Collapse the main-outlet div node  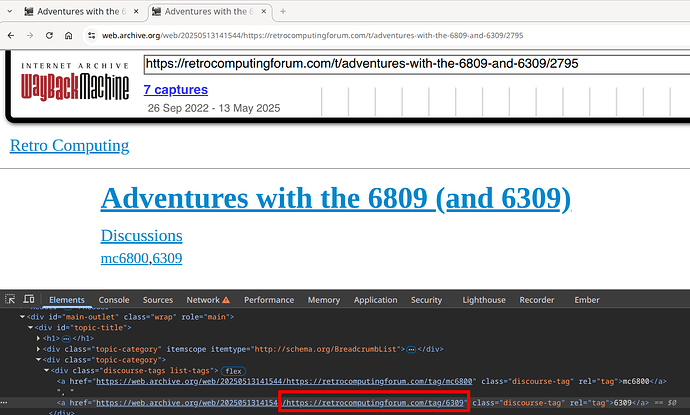point(22,317)
